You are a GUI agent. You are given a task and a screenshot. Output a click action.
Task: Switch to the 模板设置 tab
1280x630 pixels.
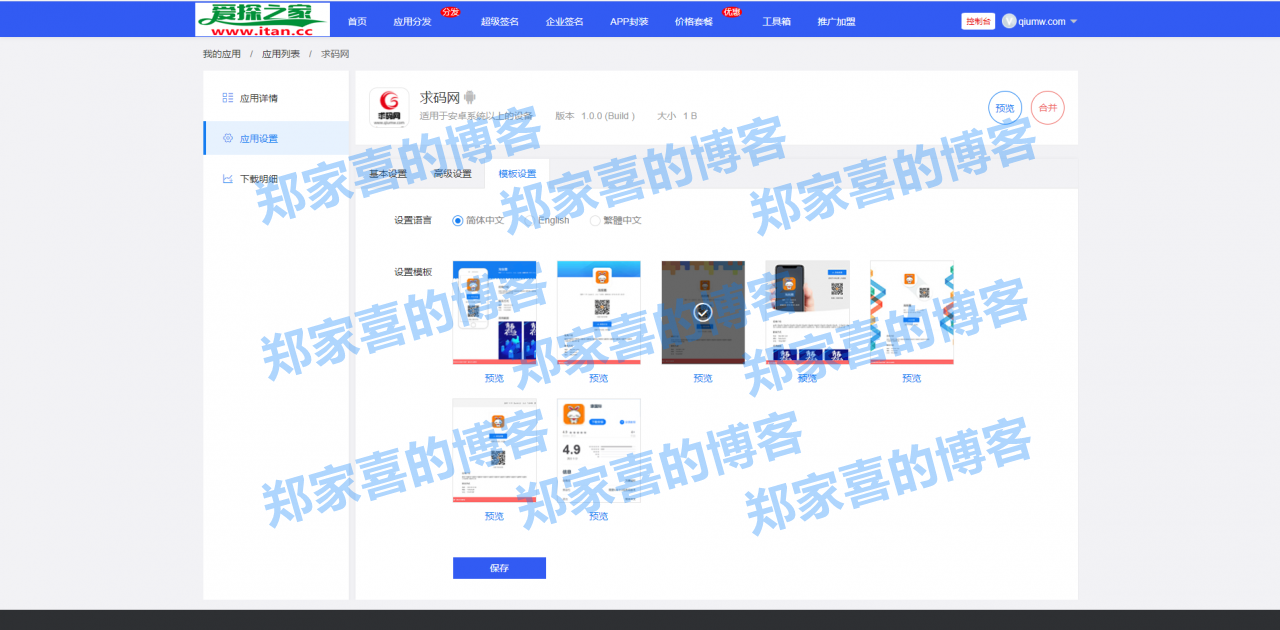click(x=517, y=174)
